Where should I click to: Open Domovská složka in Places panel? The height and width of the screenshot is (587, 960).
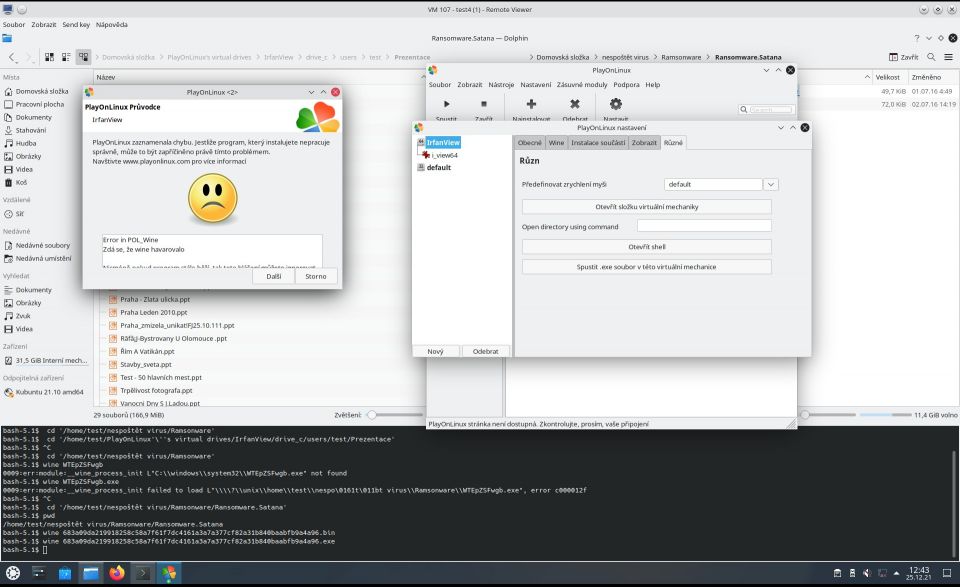coord(42,91)
